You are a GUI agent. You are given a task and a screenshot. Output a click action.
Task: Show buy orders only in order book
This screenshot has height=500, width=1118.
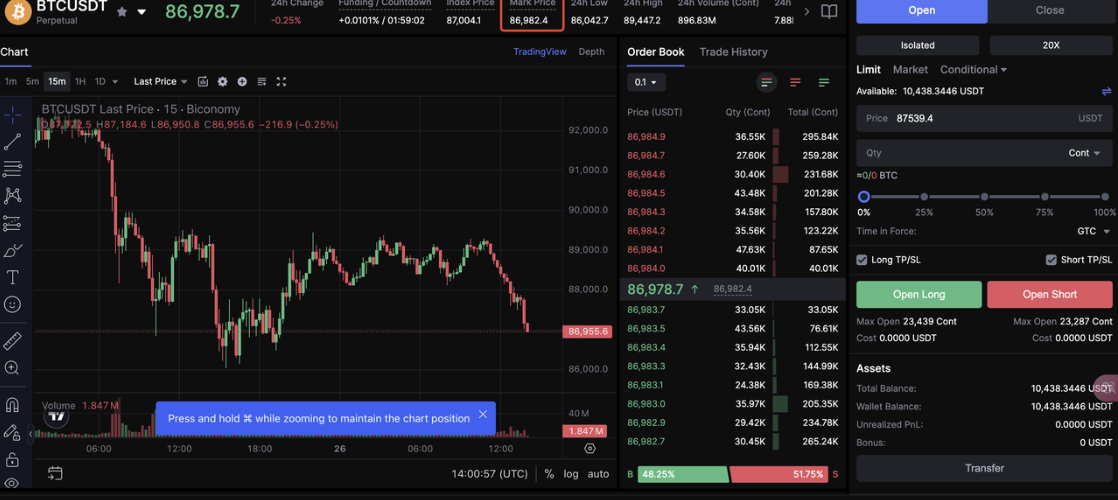point(824,82)
